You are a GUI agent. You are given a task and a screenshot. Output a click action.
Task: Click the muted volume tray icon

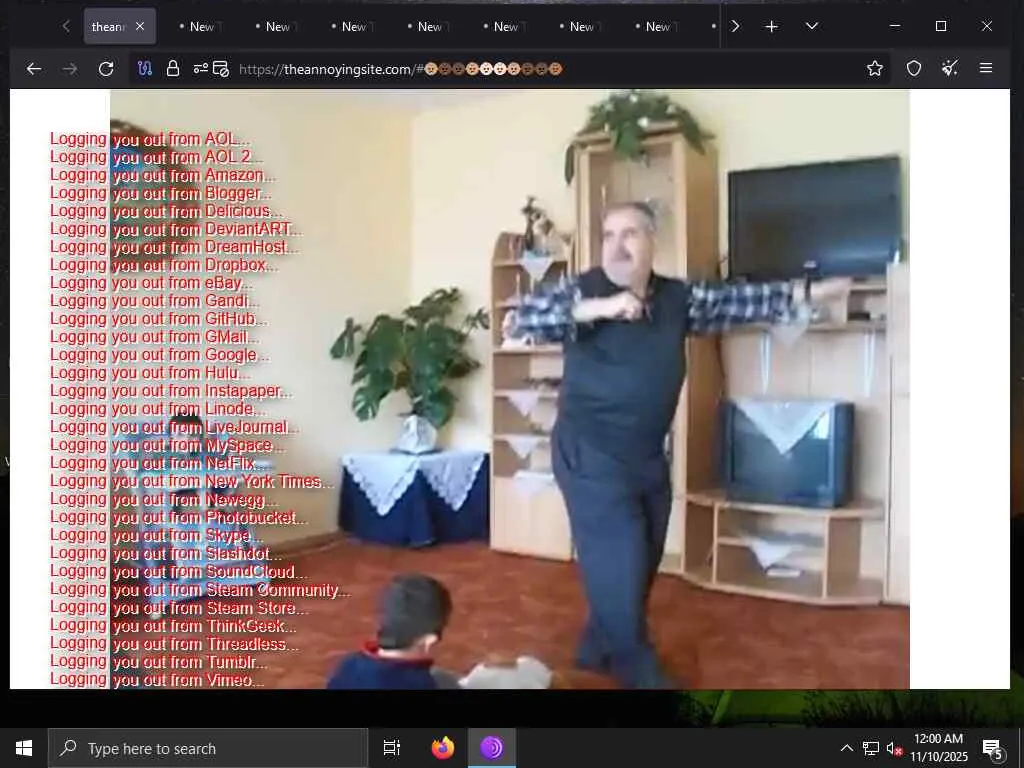[894, 748]
